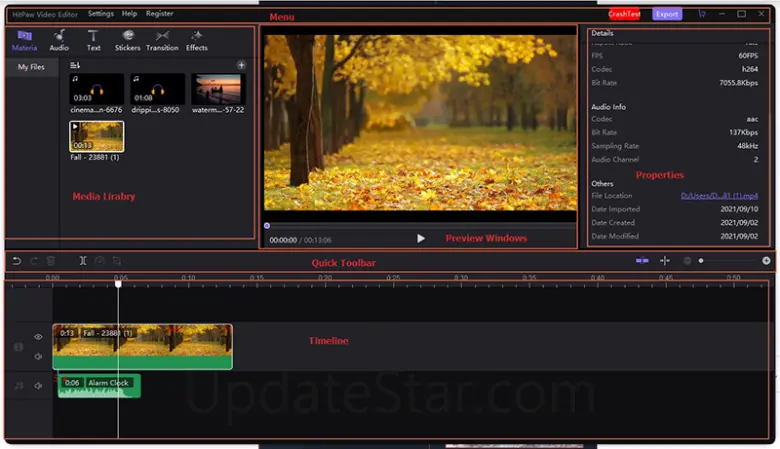Open the Transition panel
This screenshot has width=780, height=449.
tap(162, 40)
